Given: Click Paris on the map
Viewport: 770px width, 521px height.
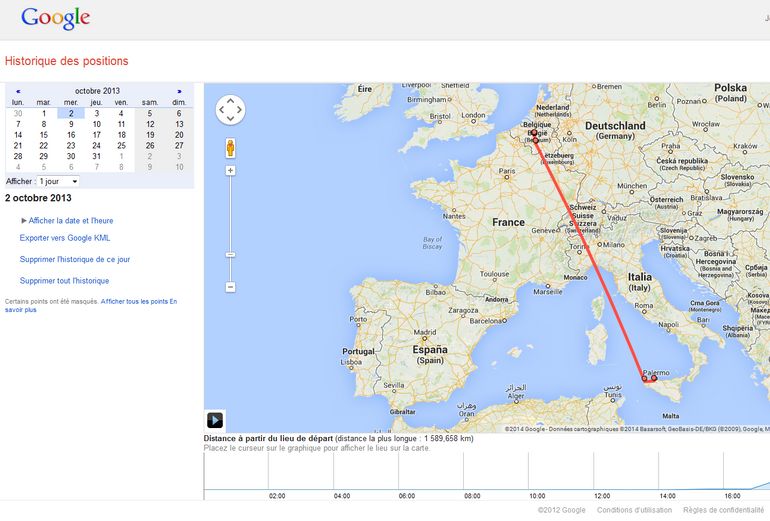Looking at the screenshot, I should click(507, 171).
